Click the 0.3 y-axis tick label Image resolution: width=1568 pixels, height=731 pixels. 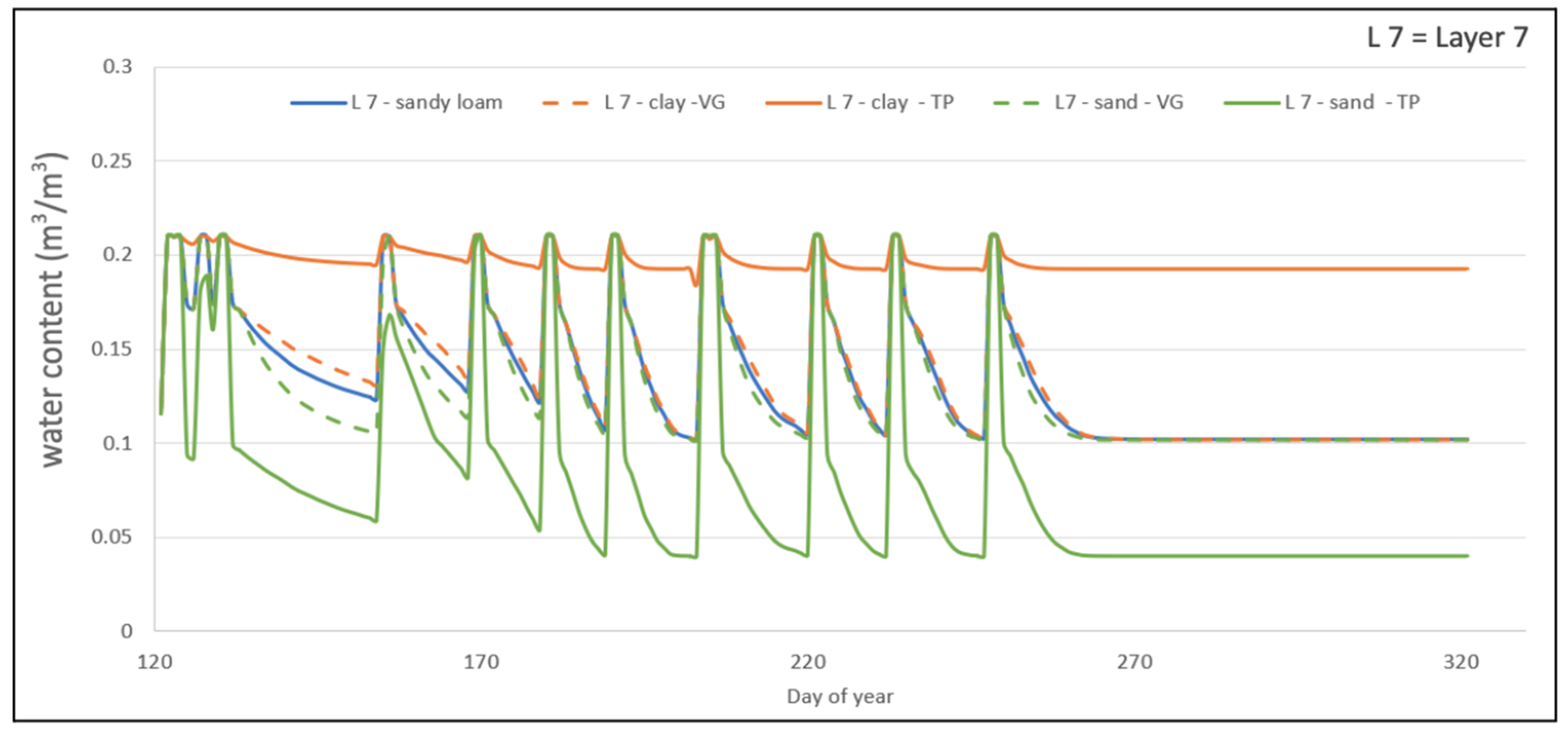pyautogui.click(x=117, y=66)
